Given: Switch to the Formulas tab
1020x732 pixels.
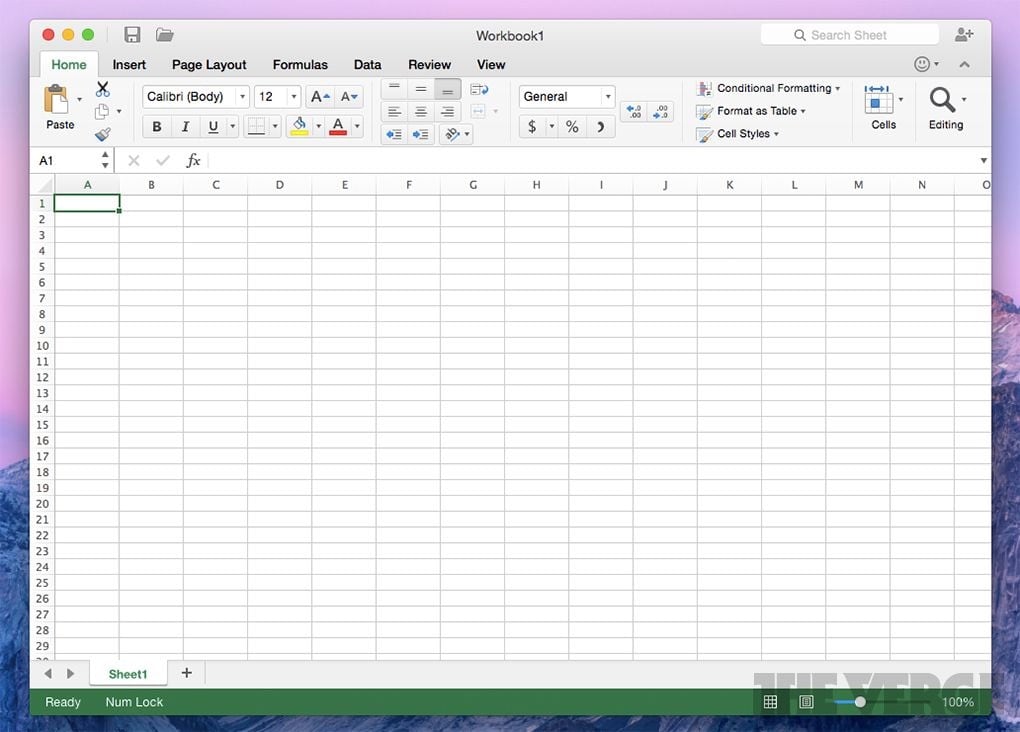Looking at the screenshot, I should click(300, 65).
